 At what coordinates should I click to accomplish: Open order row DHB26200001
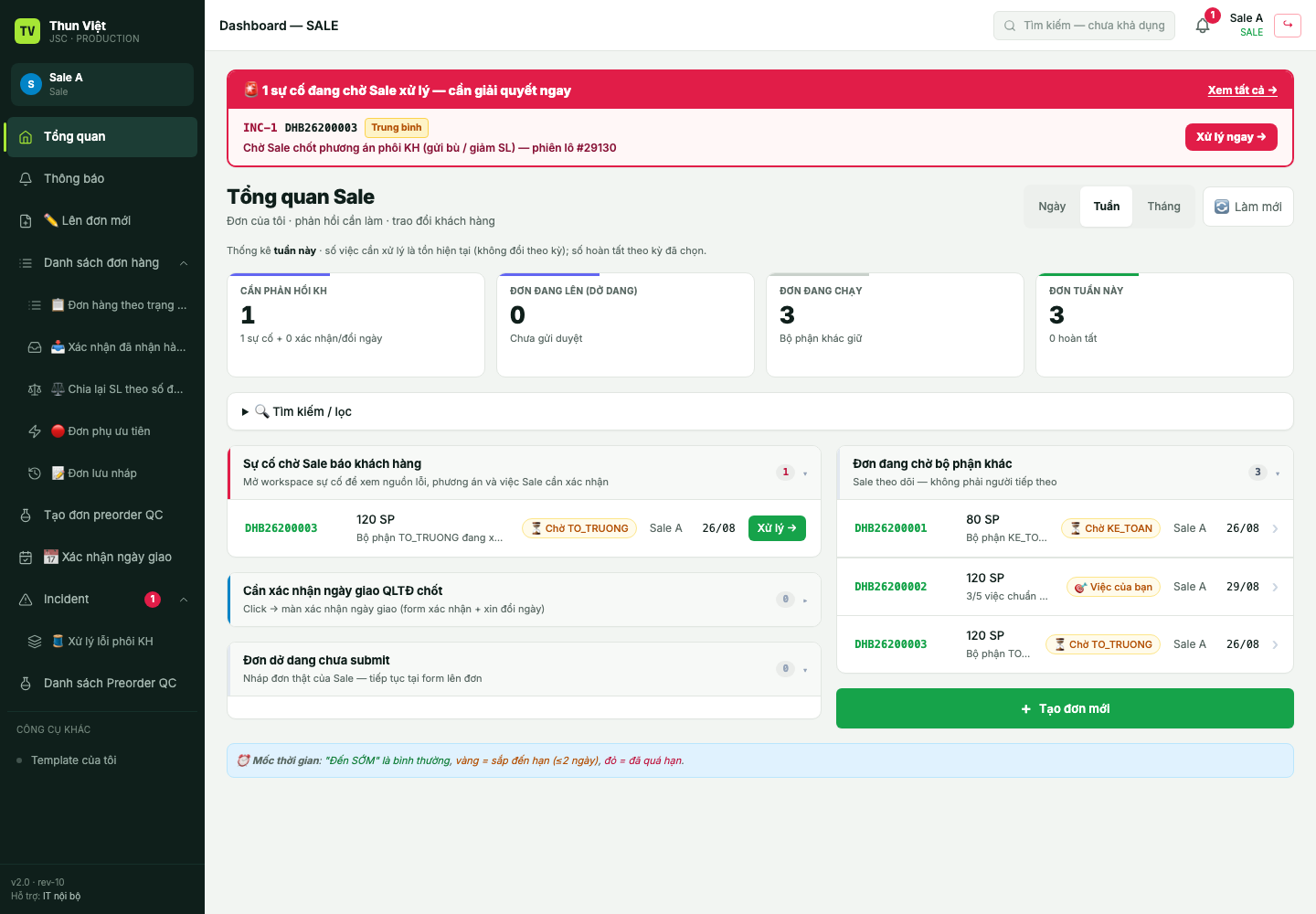[1066, 528]
